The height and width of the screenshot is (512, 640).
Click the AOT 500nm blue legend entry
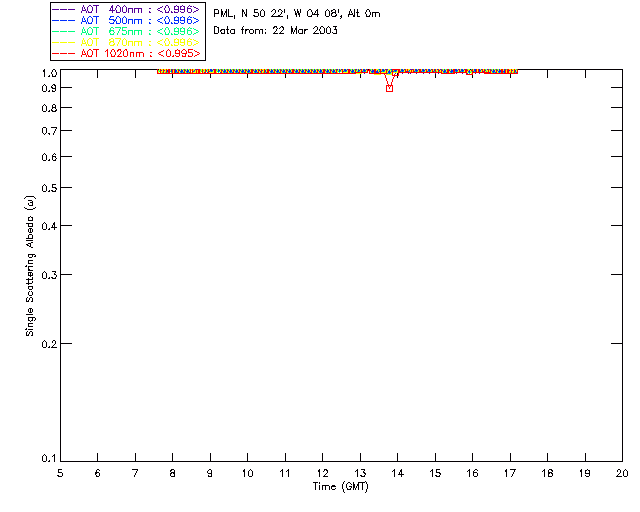point(126,20)
